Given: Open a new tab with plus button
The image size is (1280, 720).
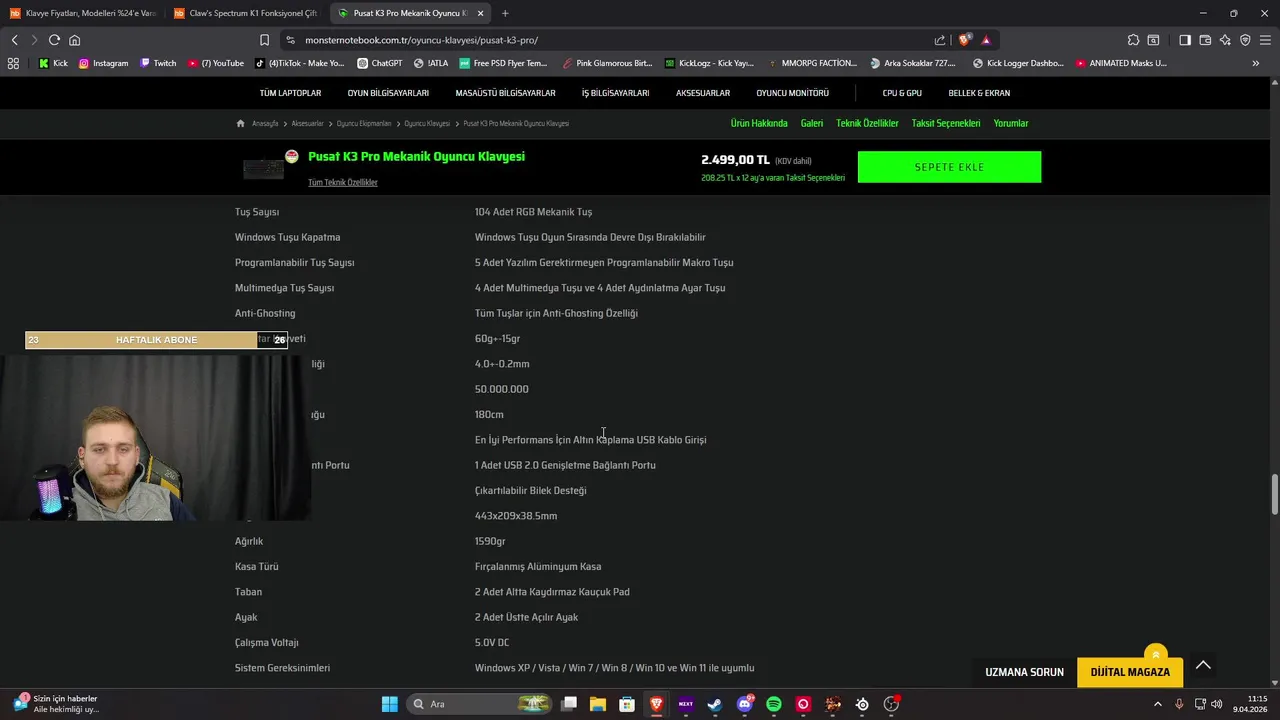Looking at the screenshot, I should [505, 13].
